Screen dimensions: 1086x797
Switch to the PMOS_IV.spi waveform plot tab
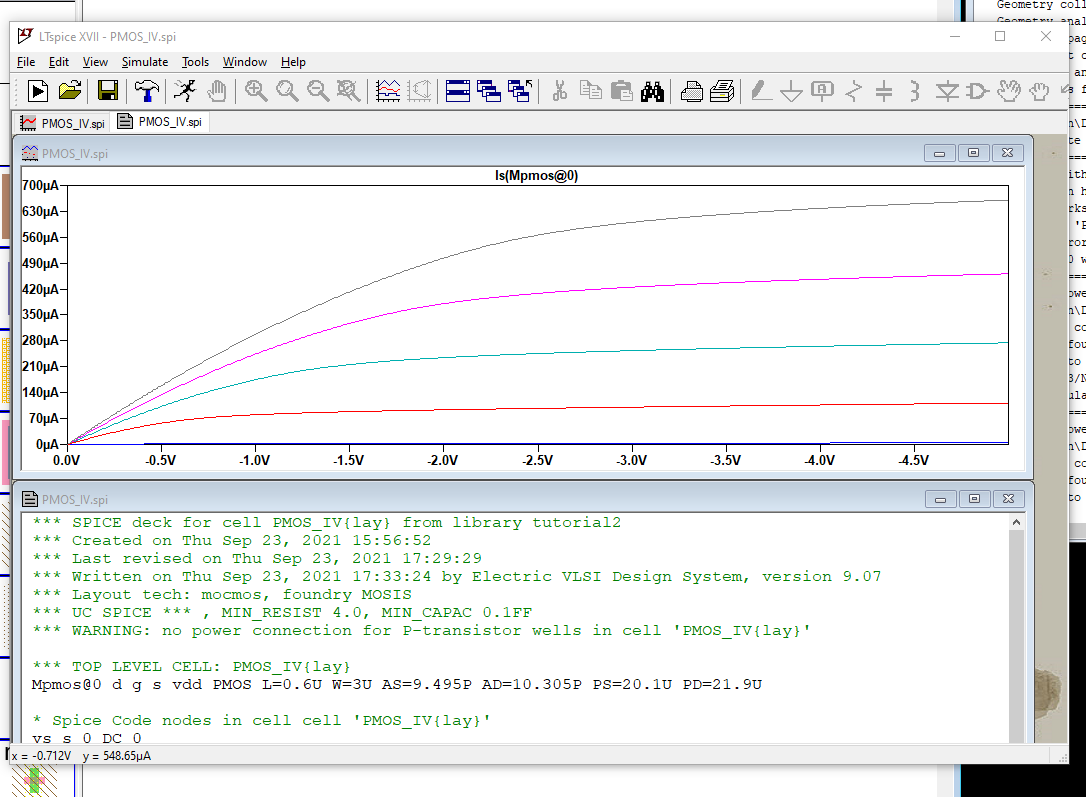pos(62,123)
